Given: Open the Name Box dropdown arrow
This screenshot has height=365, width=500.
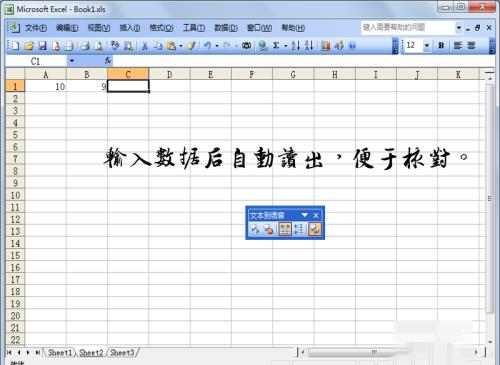Looking at the screenshot, I should point(72,61).
